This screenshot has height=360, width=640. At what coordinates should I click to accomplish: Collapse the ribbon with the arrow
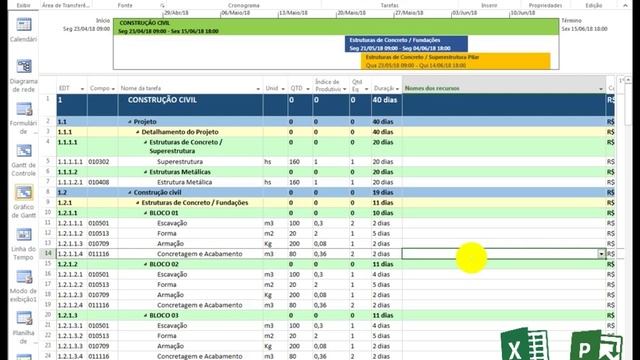click(x=625, y=5)
